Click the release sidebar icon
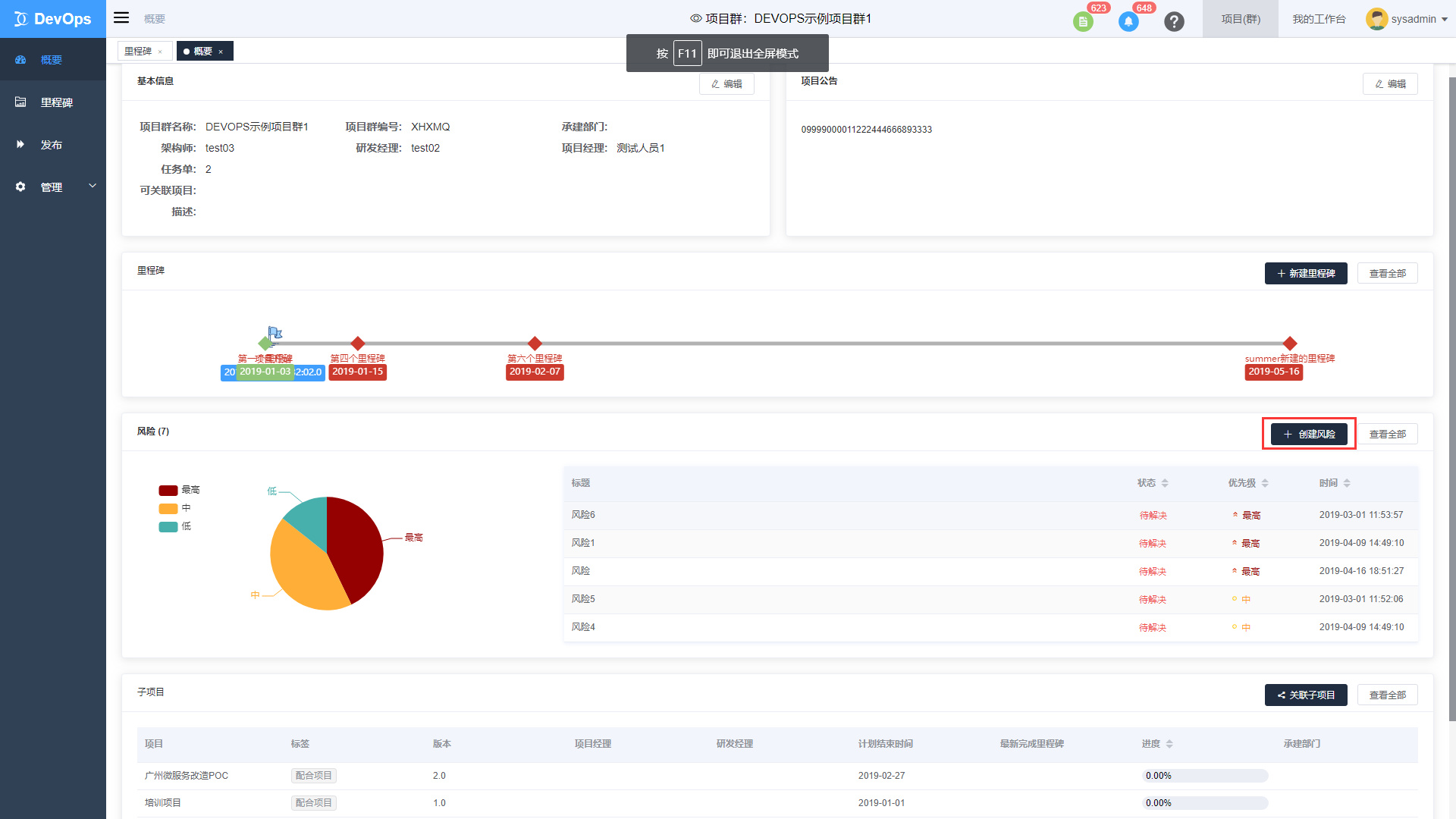The width and height of the screenshot is (1456, 819). tap(20, 144)
